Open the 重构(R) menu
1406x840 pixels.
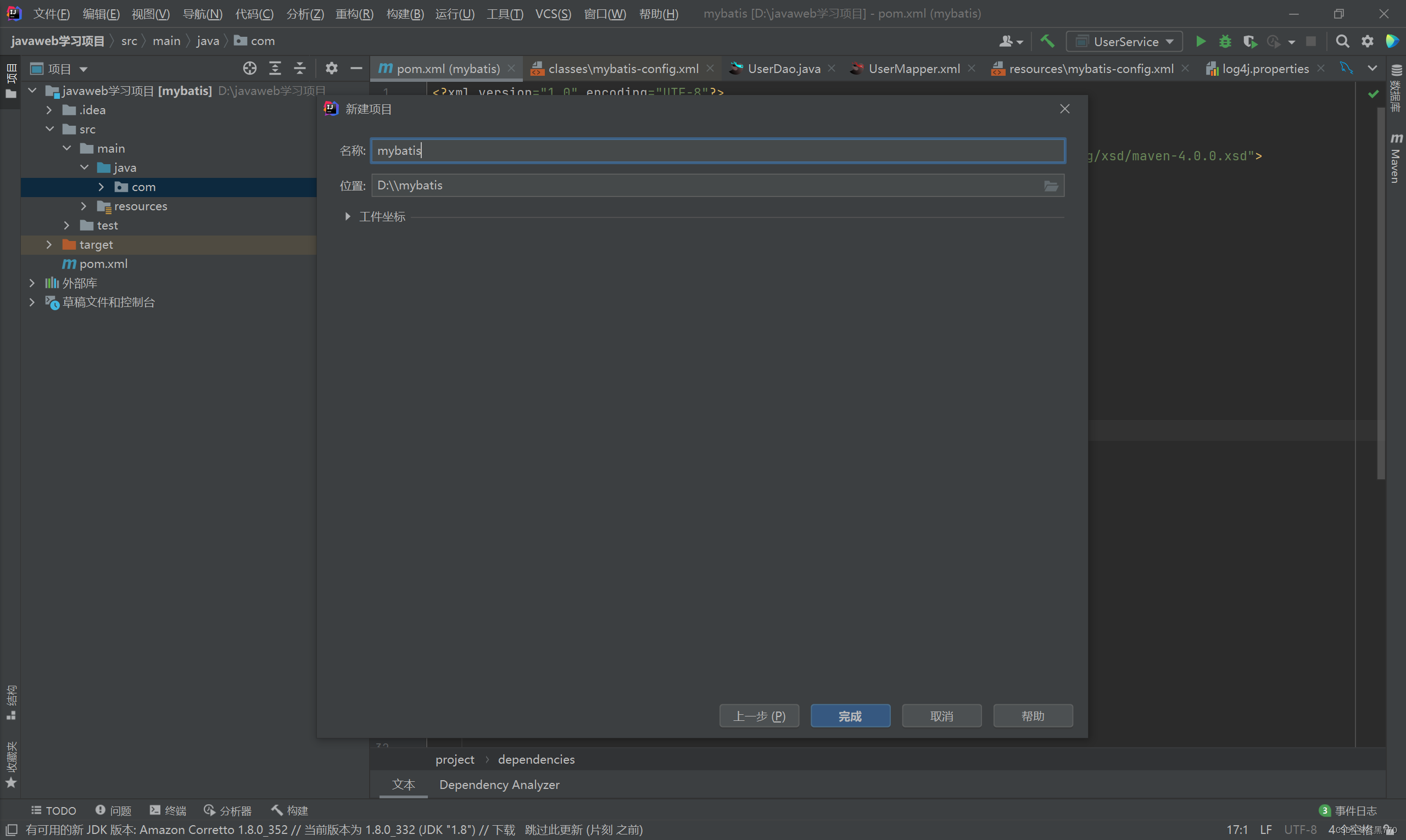click(x=354, y=14)
